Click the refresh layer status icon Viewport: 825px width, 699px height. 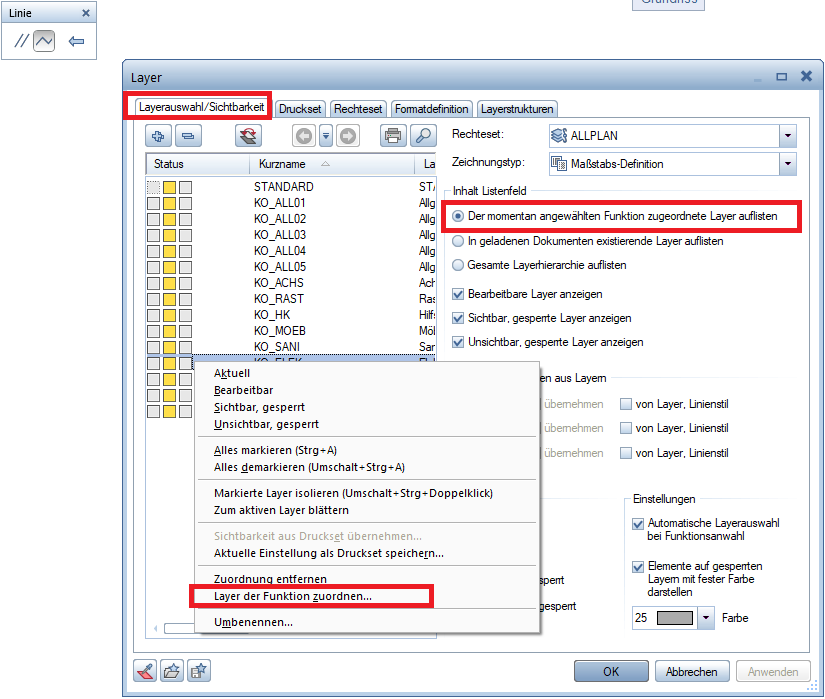pos(248,136)
